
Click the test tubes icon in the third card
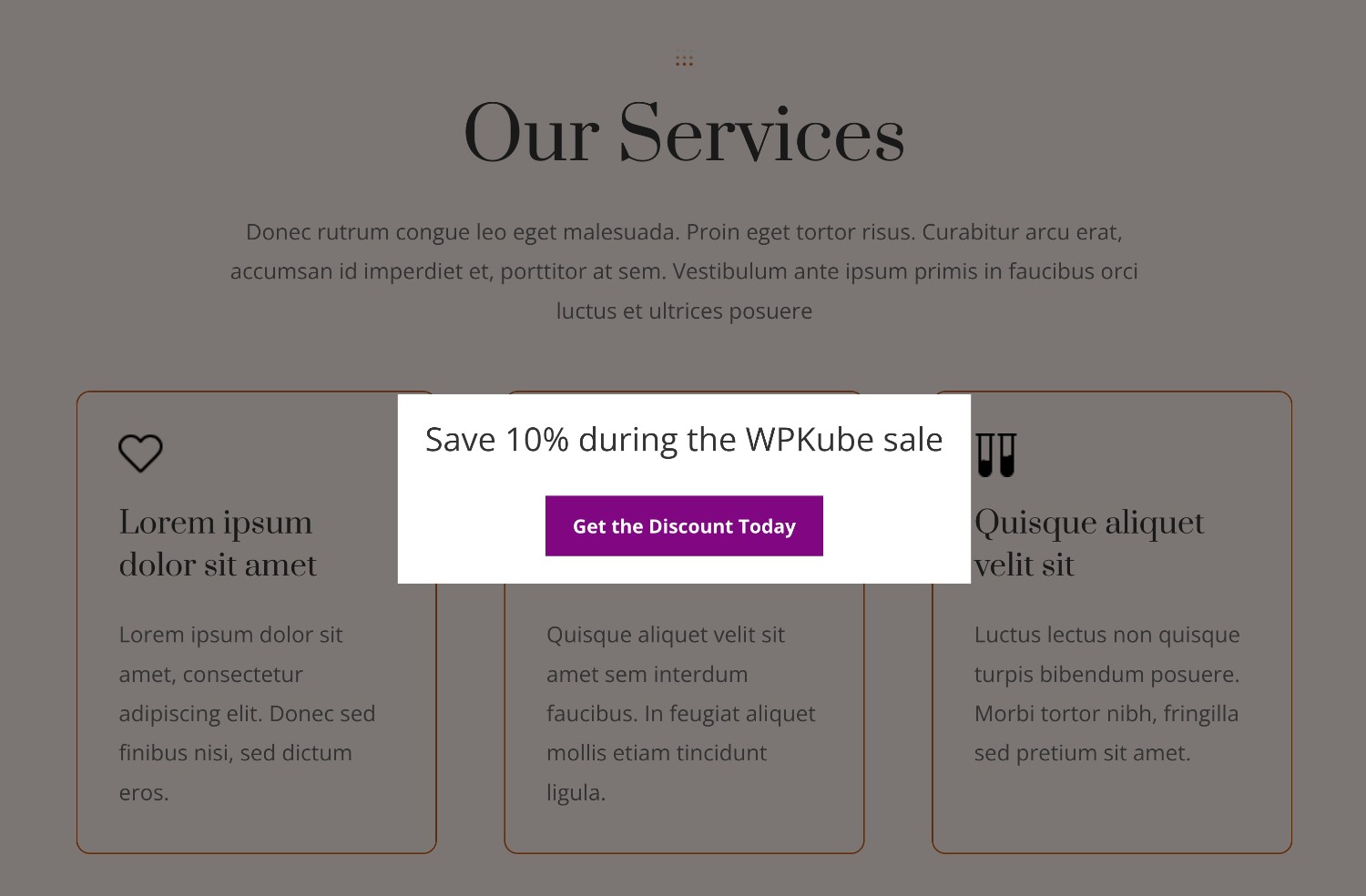point(995,454)
